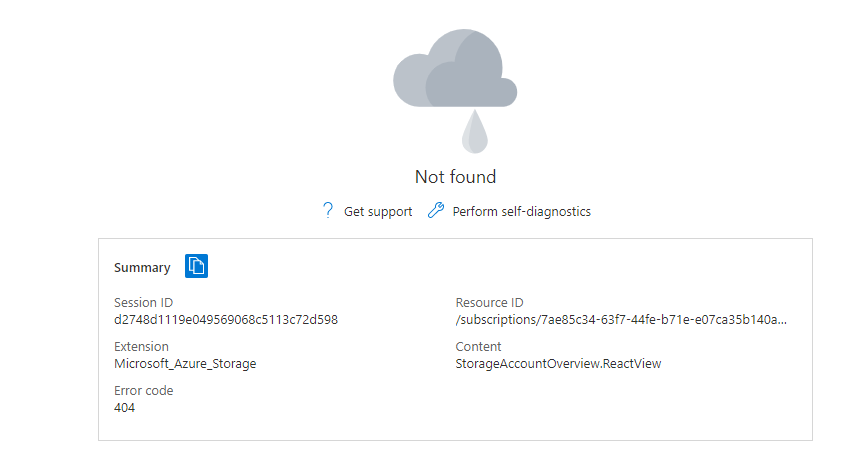
Task: Click the raindrop under the cloud
Action: click(475, 131)
